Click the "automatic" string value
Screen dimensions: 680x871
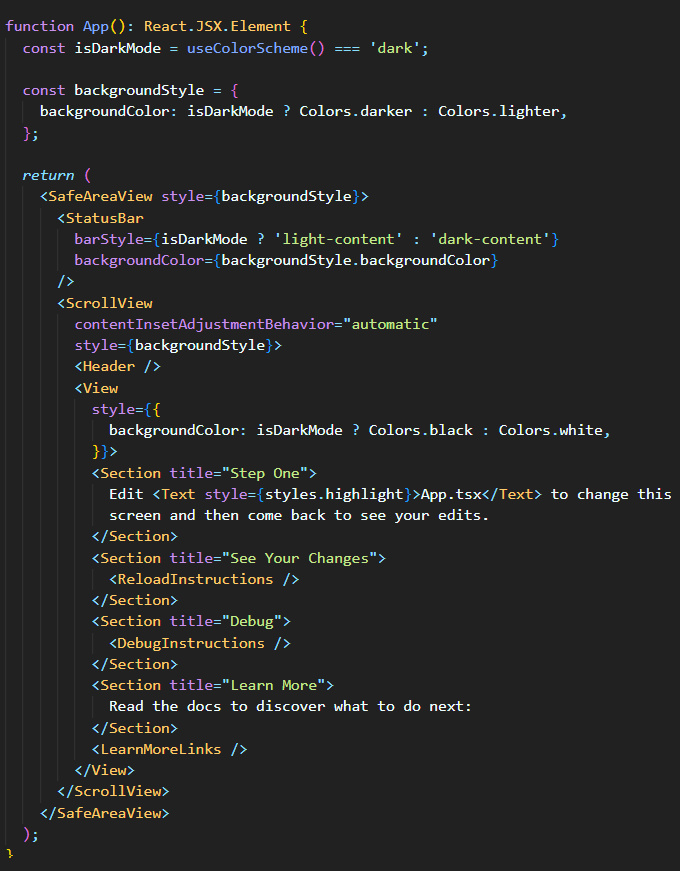point(390,324)
